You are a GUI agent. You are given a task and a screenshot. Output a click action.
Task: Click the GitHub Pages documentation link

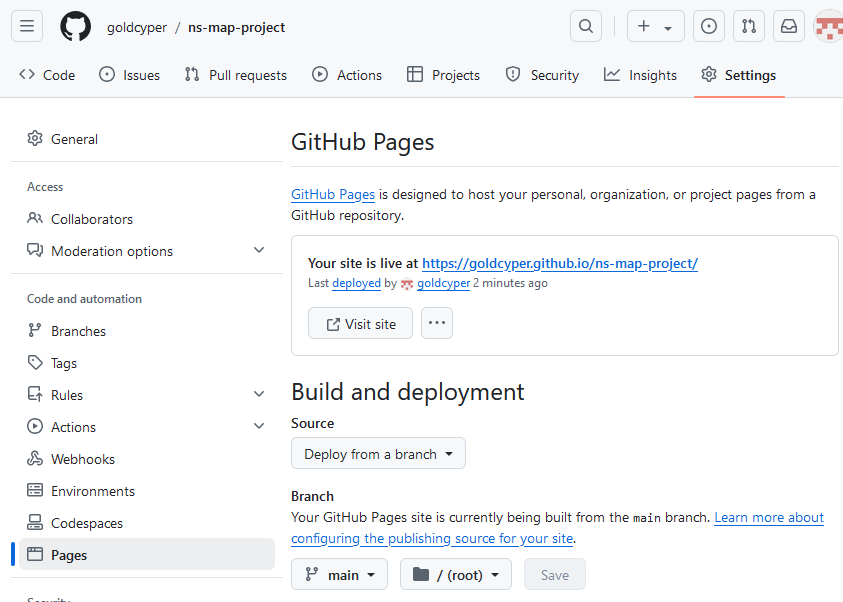(x=333, y=195)
